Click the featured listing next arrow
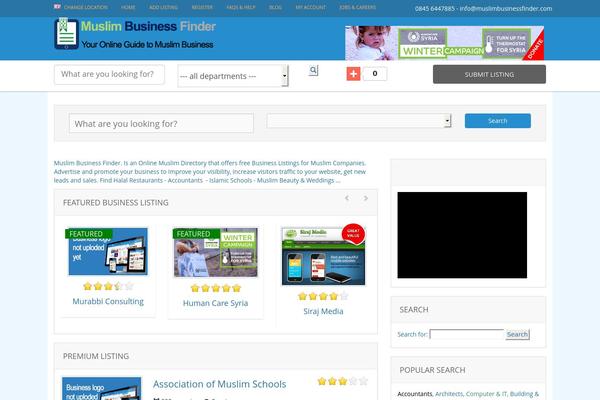Viewport: 600px width, 400px height. click(366, 198)
